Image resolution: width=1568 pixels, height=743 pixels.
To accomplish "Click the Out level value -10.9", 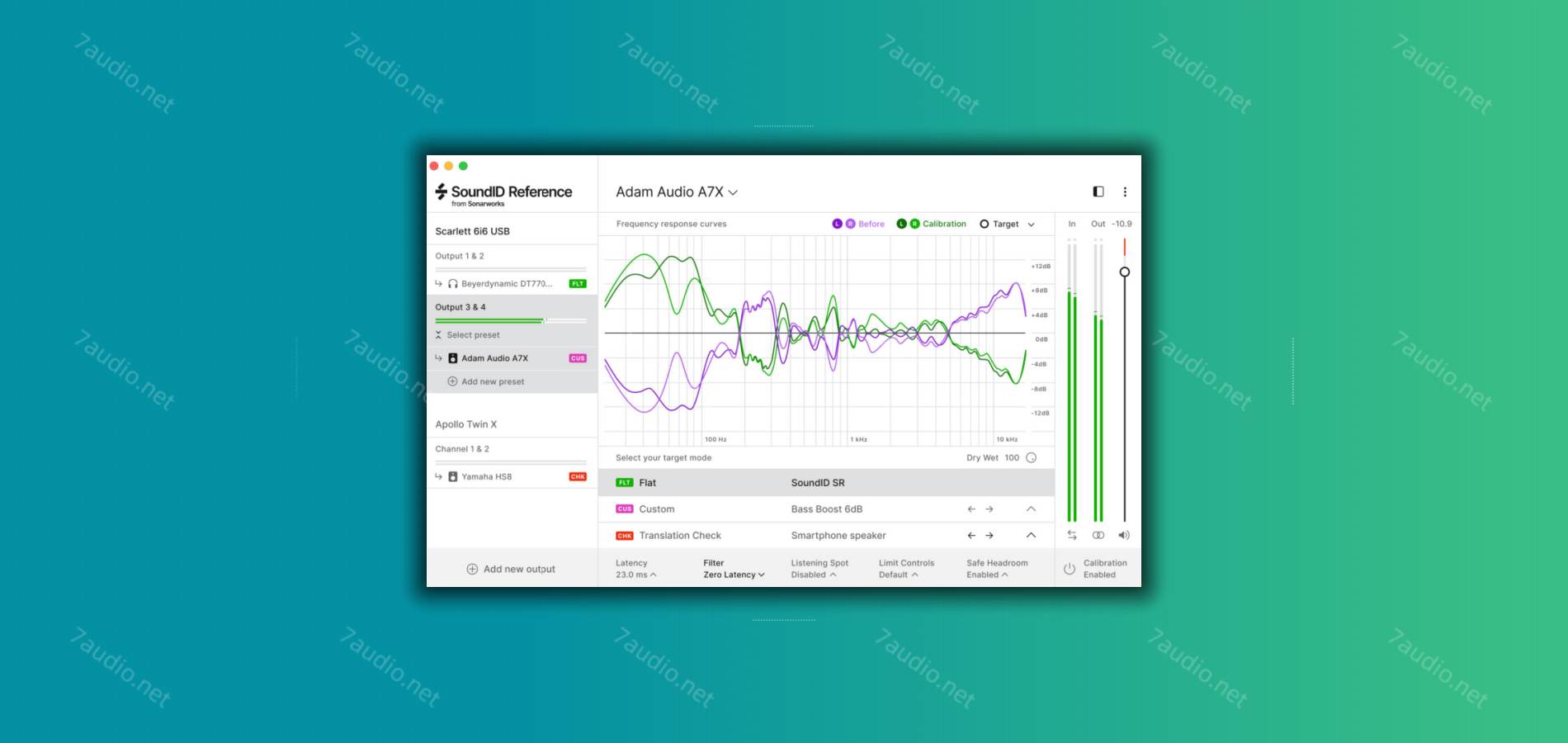I will coord(1122,224).
